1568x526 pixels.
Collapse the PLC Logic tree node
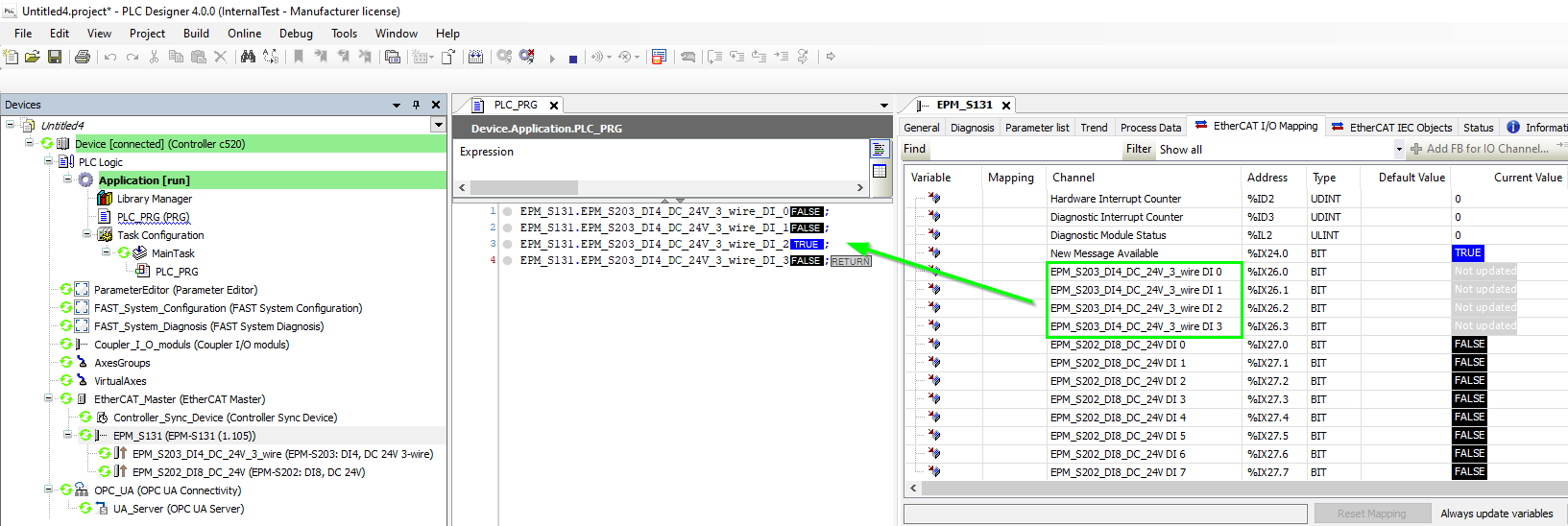point(48,161)
